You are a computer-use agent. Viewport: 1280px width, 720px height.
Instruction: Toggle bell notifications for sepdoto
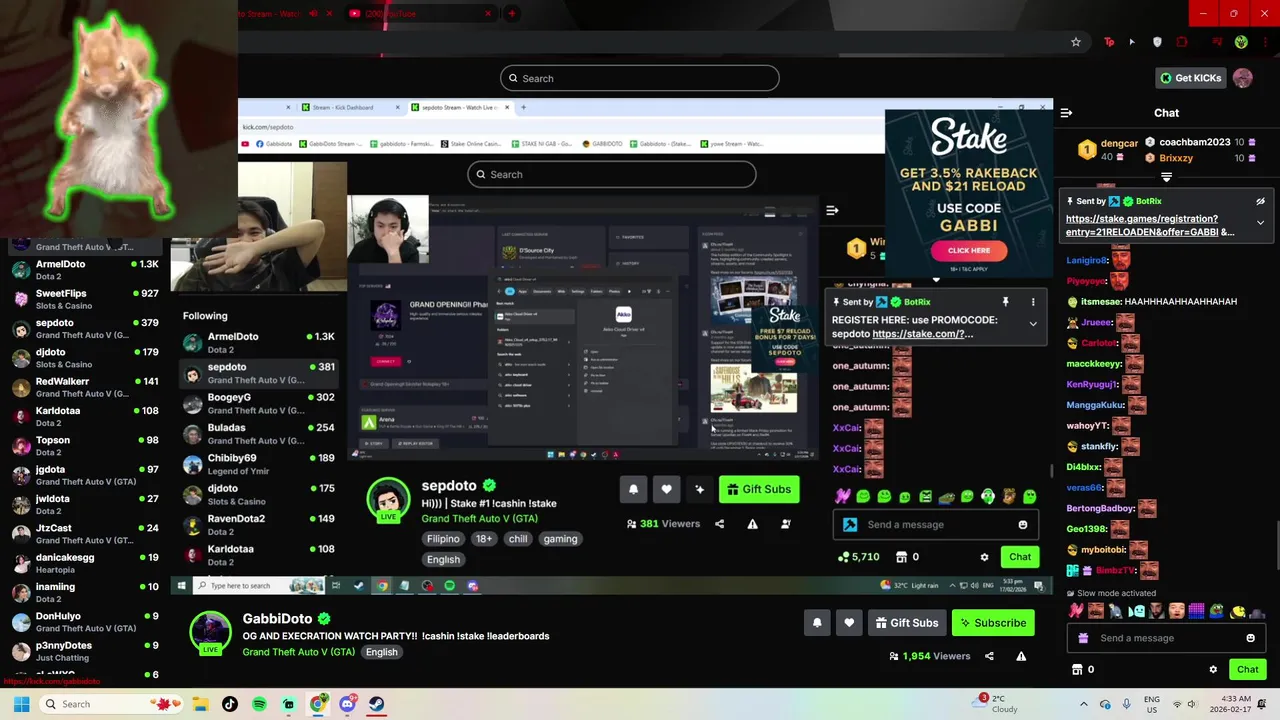633,489
